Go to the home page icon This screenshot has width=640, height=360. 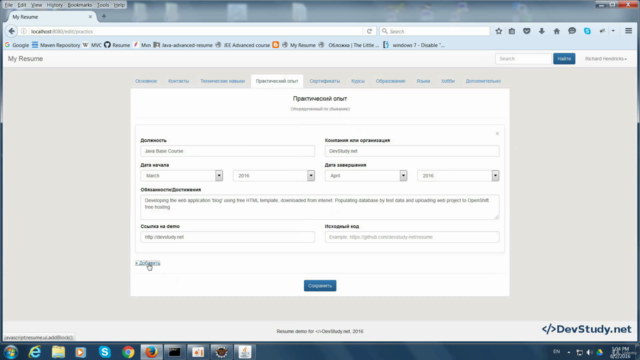click(x=556, y=31)
